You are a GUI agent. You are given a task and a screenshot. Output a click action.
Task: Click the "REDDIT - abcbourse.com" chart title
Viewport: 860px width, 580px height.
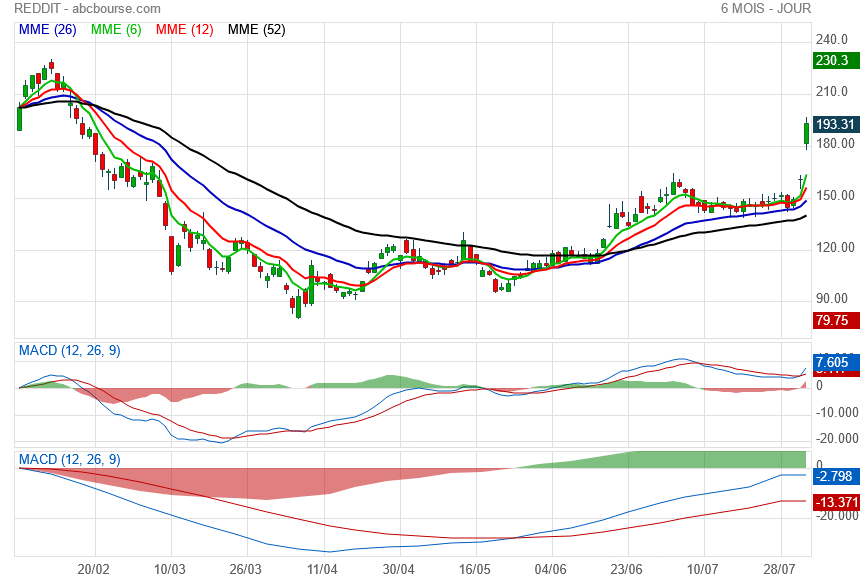(x=87, y=9)
